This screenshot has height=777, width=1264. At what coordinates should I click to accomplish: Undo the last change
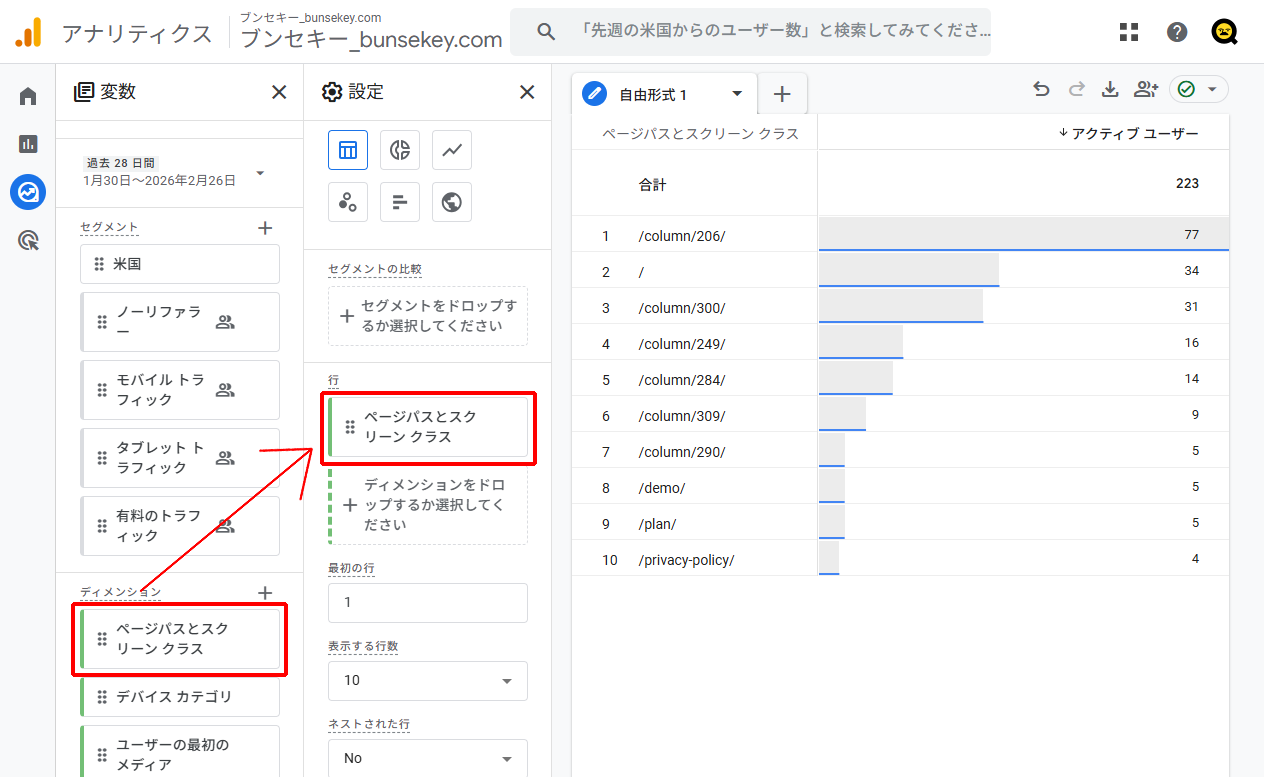(x=1041, y=89)
